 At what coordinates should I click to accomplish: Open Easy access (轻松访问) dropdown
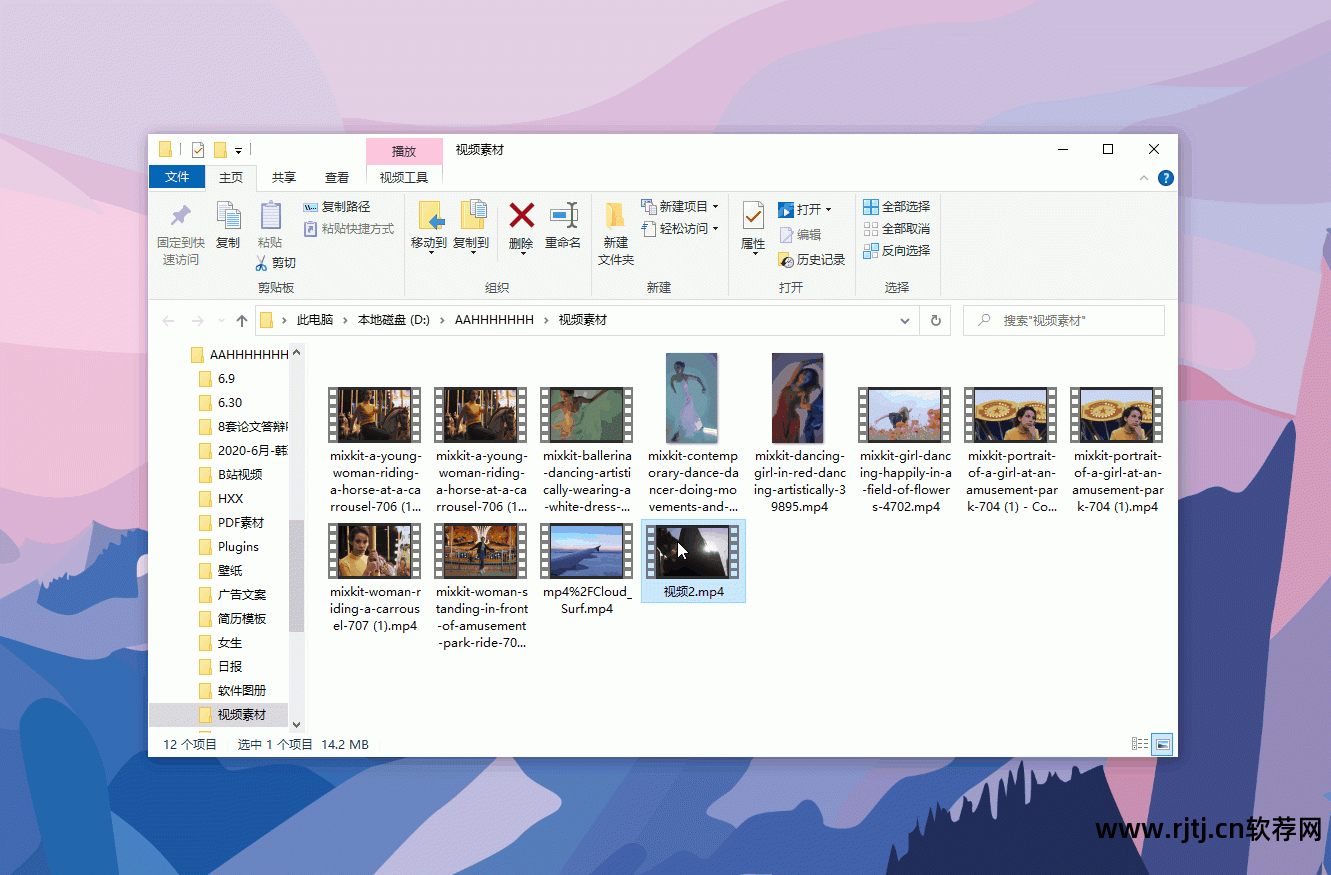point(680,229)
